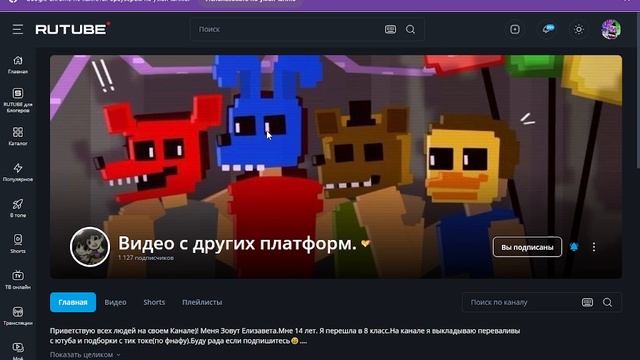Open Популярное in sidebar
This screenshot has width=640, height=360.
pyautogui.click(x=18, y=172)
